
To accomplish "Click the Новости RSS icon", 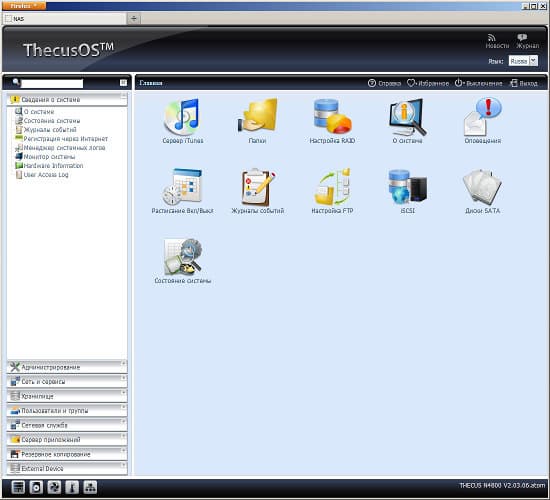I will [x=491, y=38].
